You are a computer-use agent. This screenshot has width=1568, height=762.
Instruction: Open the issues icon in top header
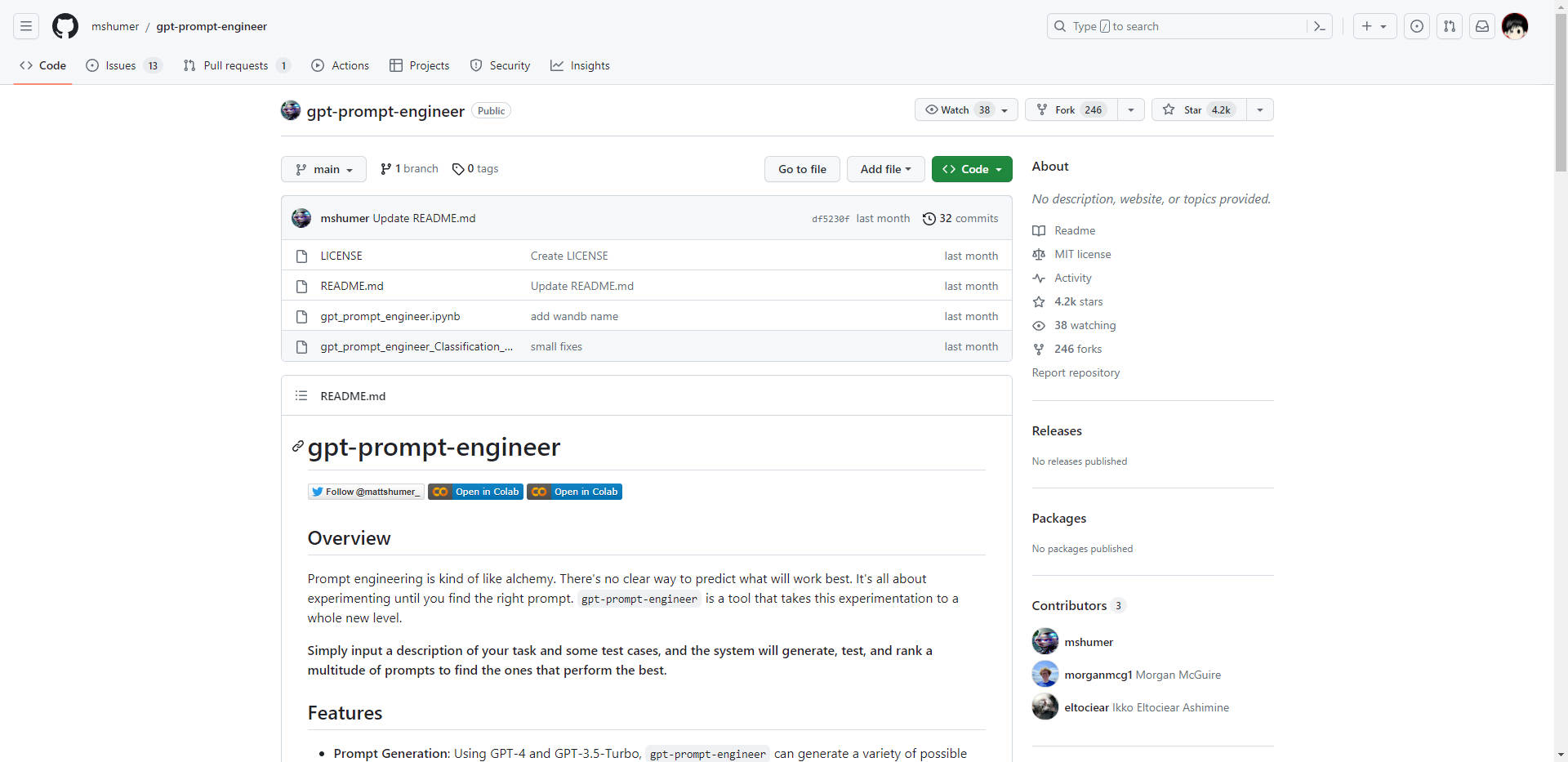pyautogui.click(x=1417, y=26)
